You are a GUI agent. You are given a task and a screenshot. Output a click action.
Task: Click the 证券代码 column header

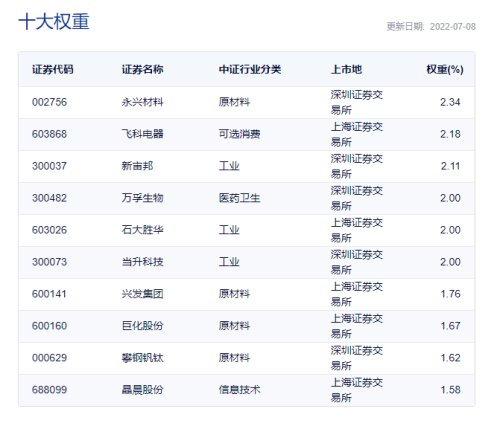coord(53,69)
